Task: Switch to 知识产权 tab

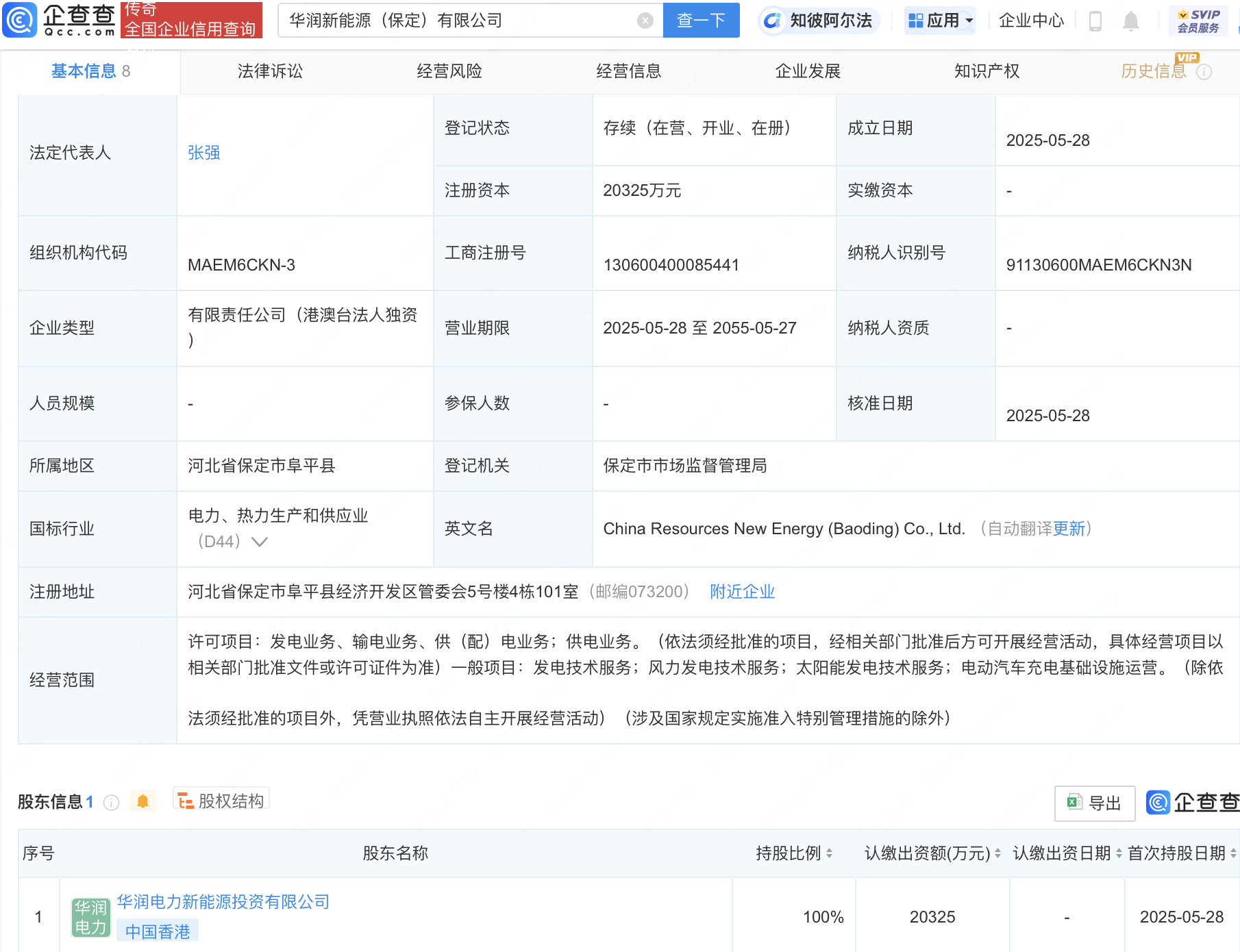Action: coord(987,71)
